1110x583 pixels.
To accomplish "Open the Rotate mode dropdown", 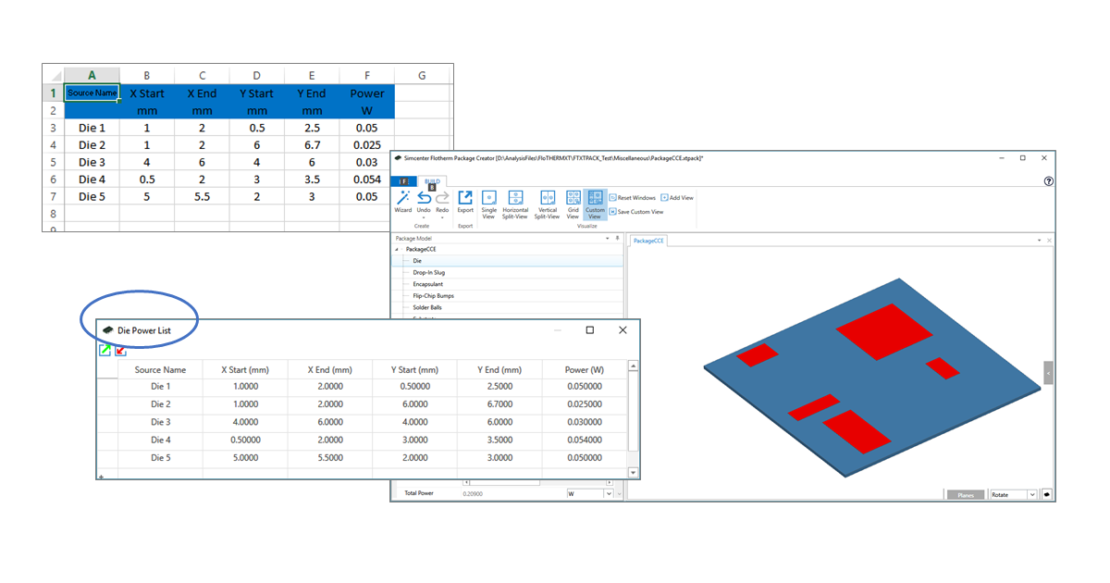I will [x=1032, y=494].
